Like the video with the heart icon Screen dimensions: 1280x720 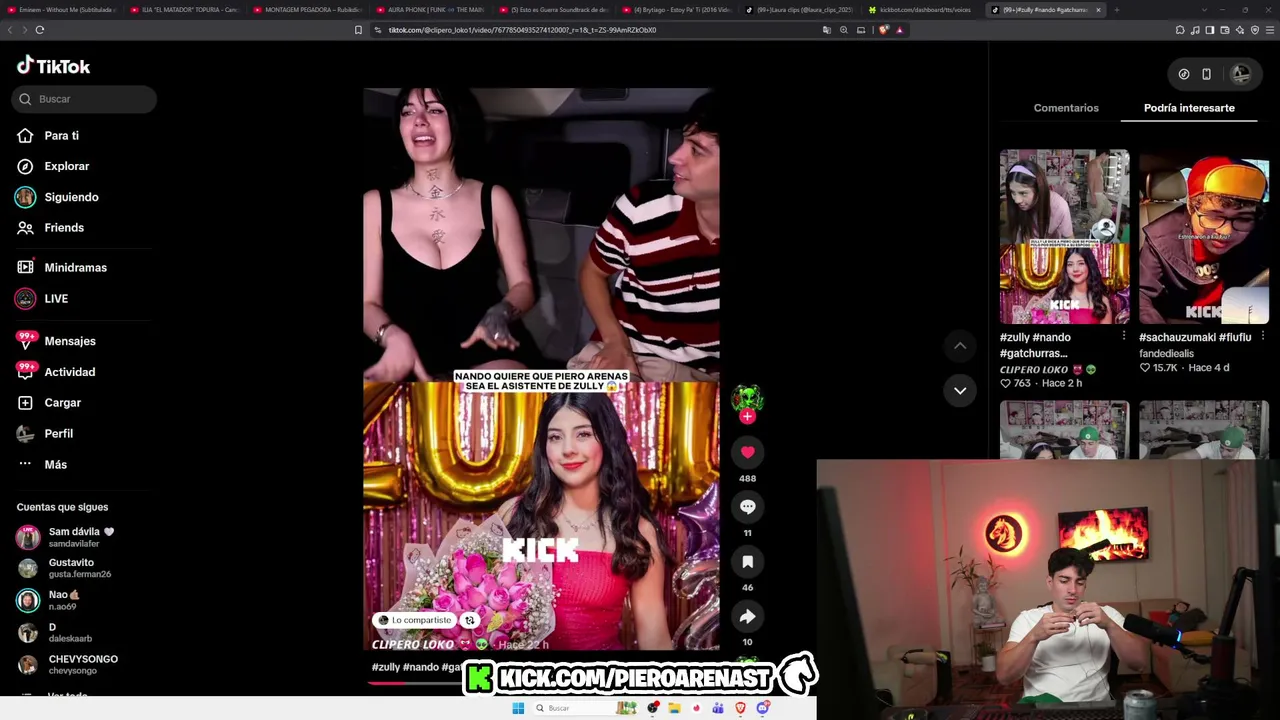[x=747, y=452]
